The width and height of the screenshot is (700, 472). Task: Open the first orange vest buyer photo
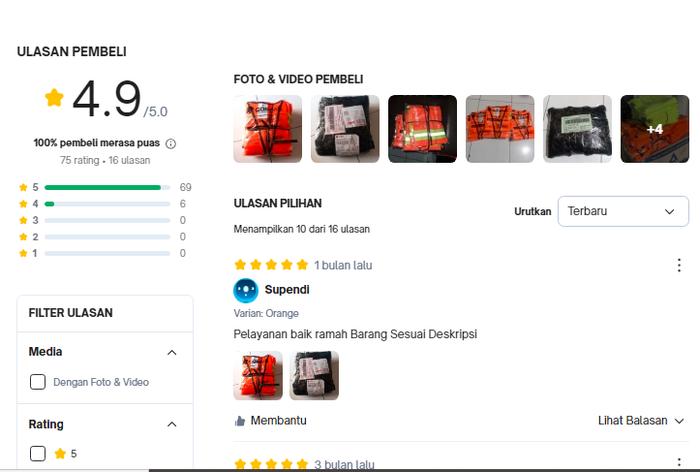click(x=267, y=129)
